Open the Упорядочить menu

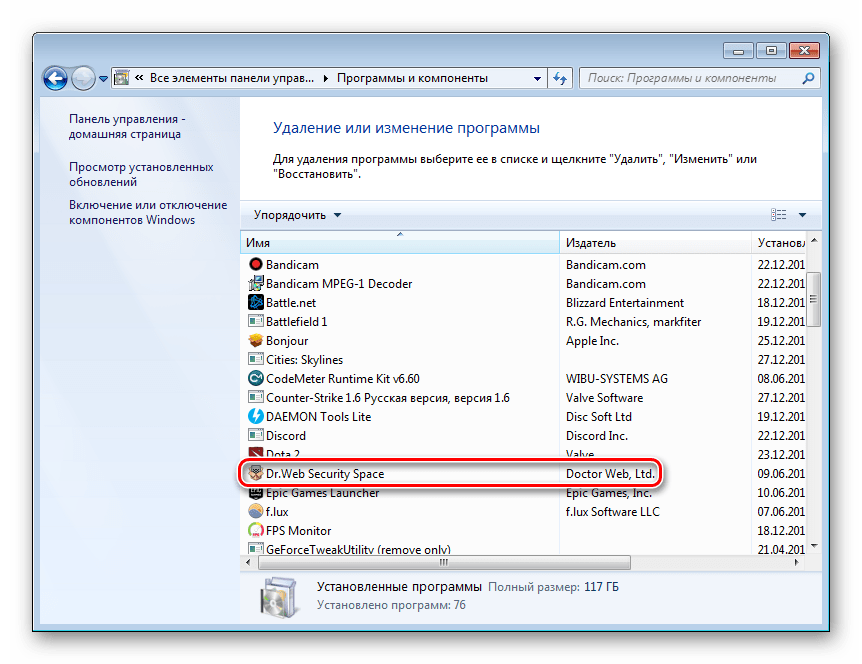tap(297, 215)
